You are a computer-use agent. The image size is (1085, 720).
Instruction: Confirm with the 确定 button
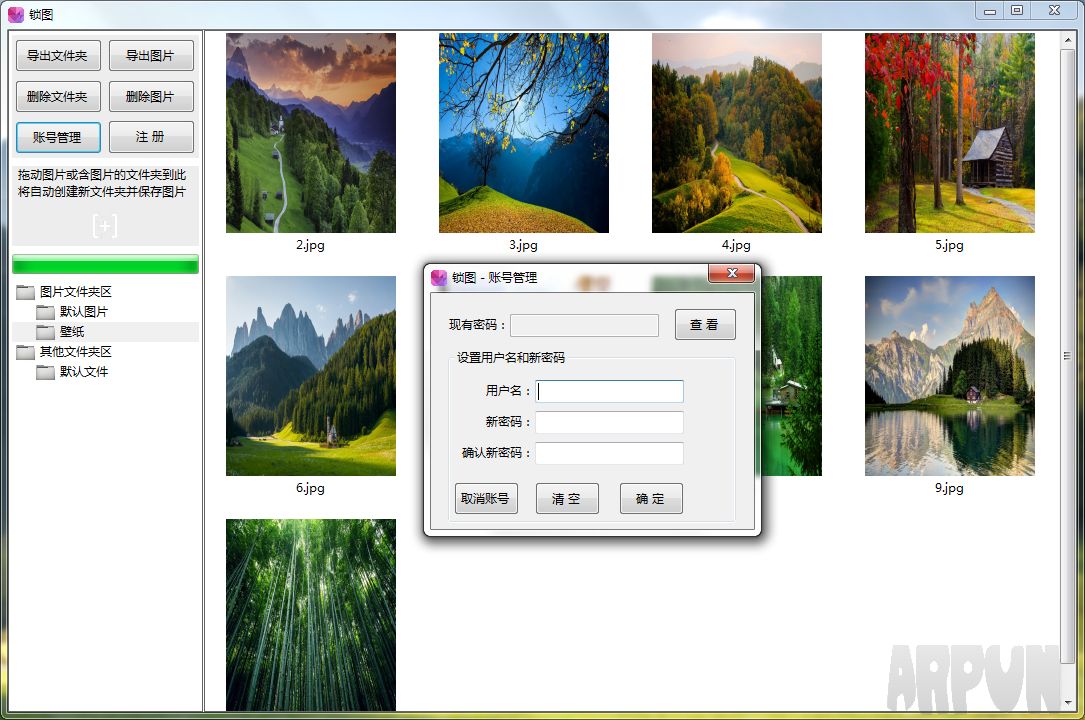(651, 498)
